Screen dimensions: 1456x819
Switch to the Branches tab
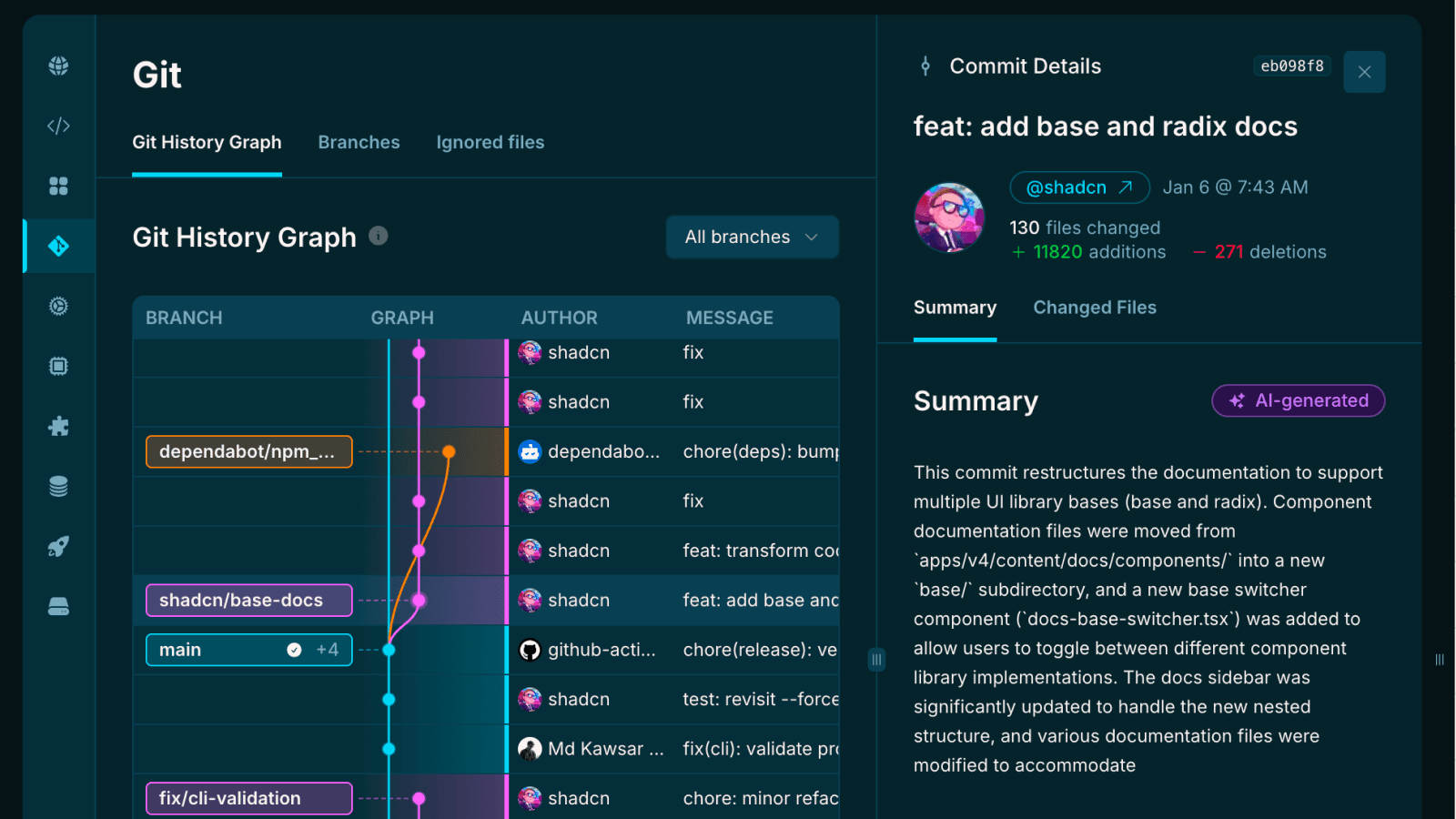pos(359,142)
